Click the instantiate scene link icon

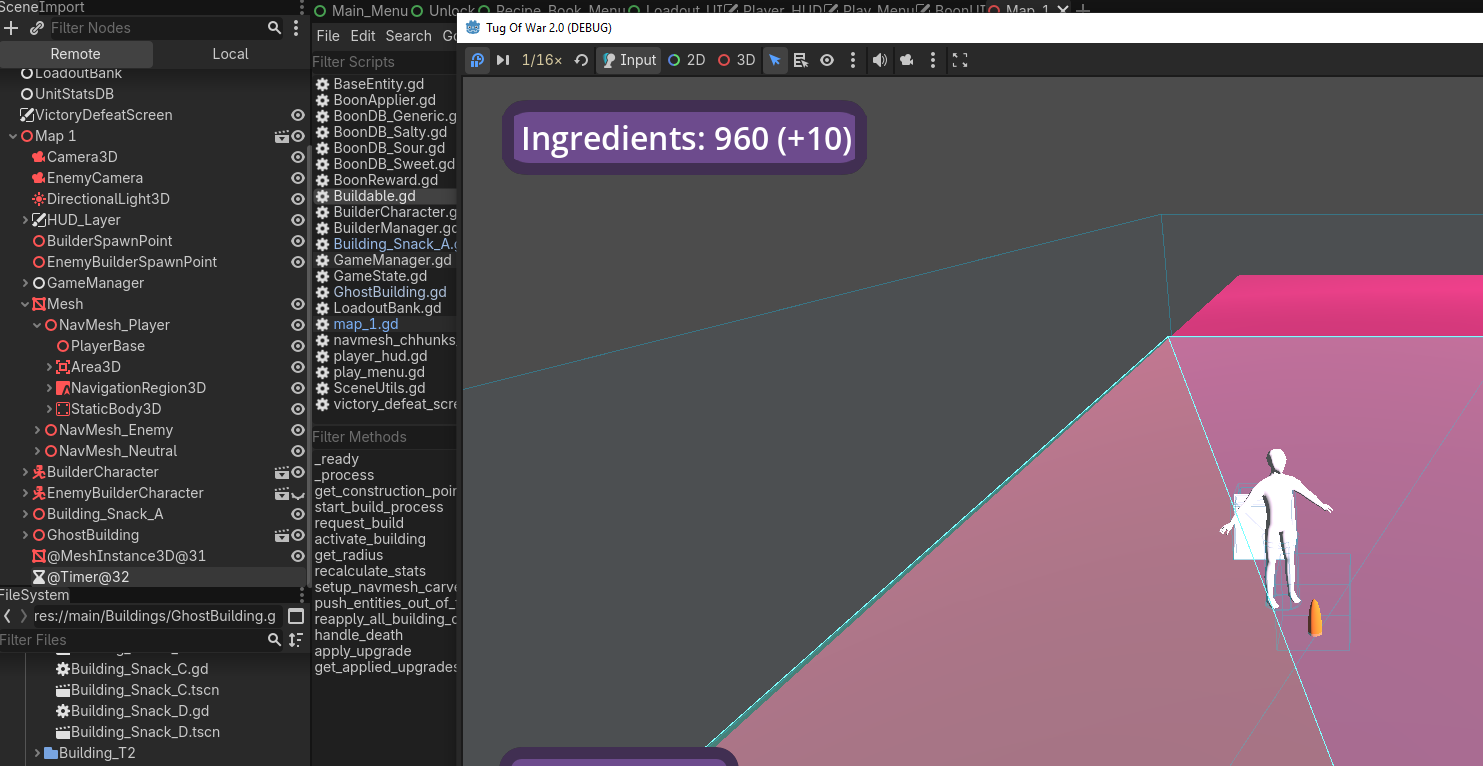click(x=37, y=28)
